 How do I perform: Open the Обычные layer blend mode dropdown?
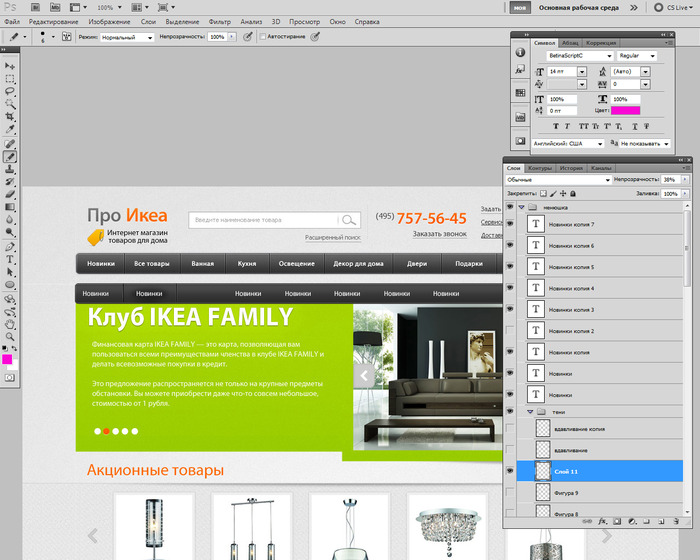pos(558,180)
